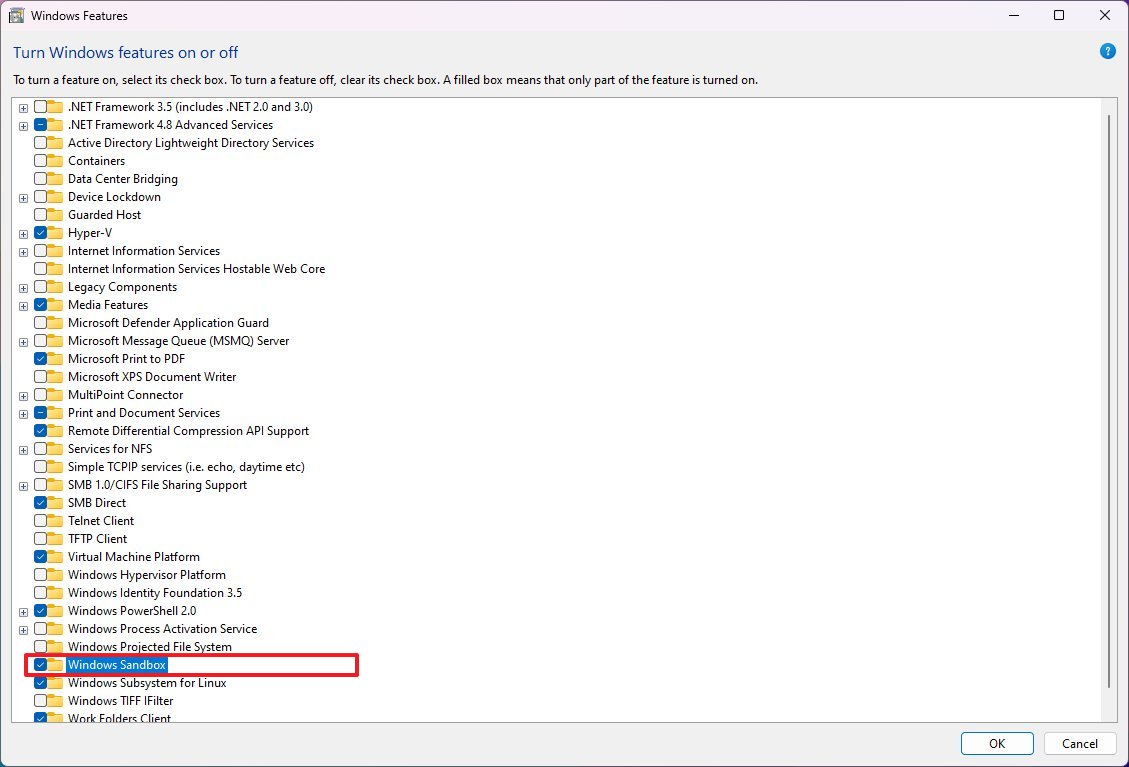Click the SMB Direct folder icon

(55, 503)
